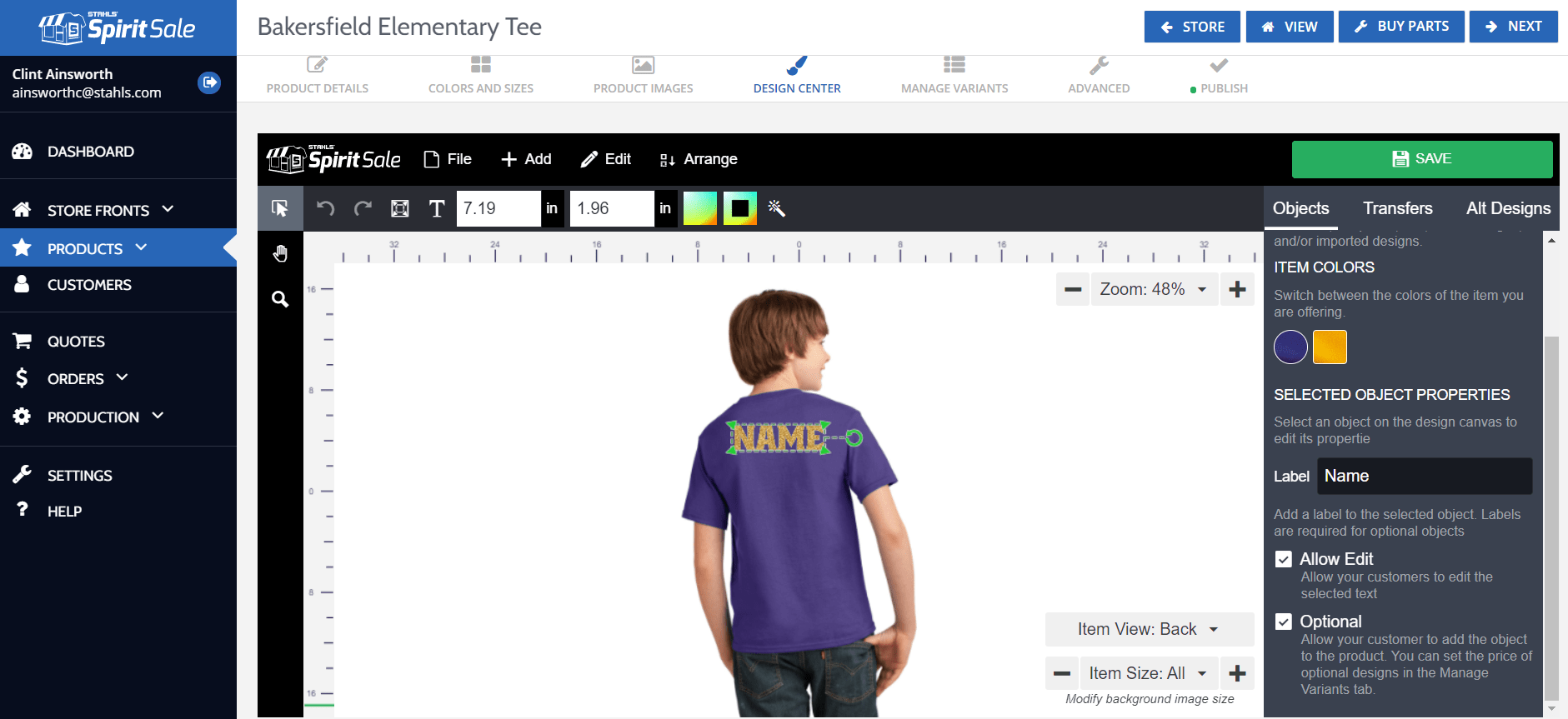Click the width field showing 7.19
The height and width of the screenshot is (719, 1568).
[x=498, y=208]
